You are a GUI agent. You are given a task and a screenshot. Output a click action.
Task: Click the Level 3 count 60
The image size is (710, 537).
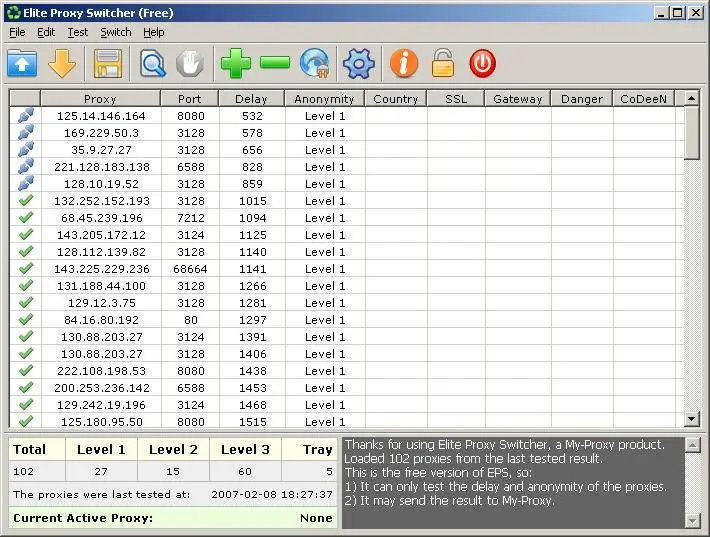(x=245, y=471)
